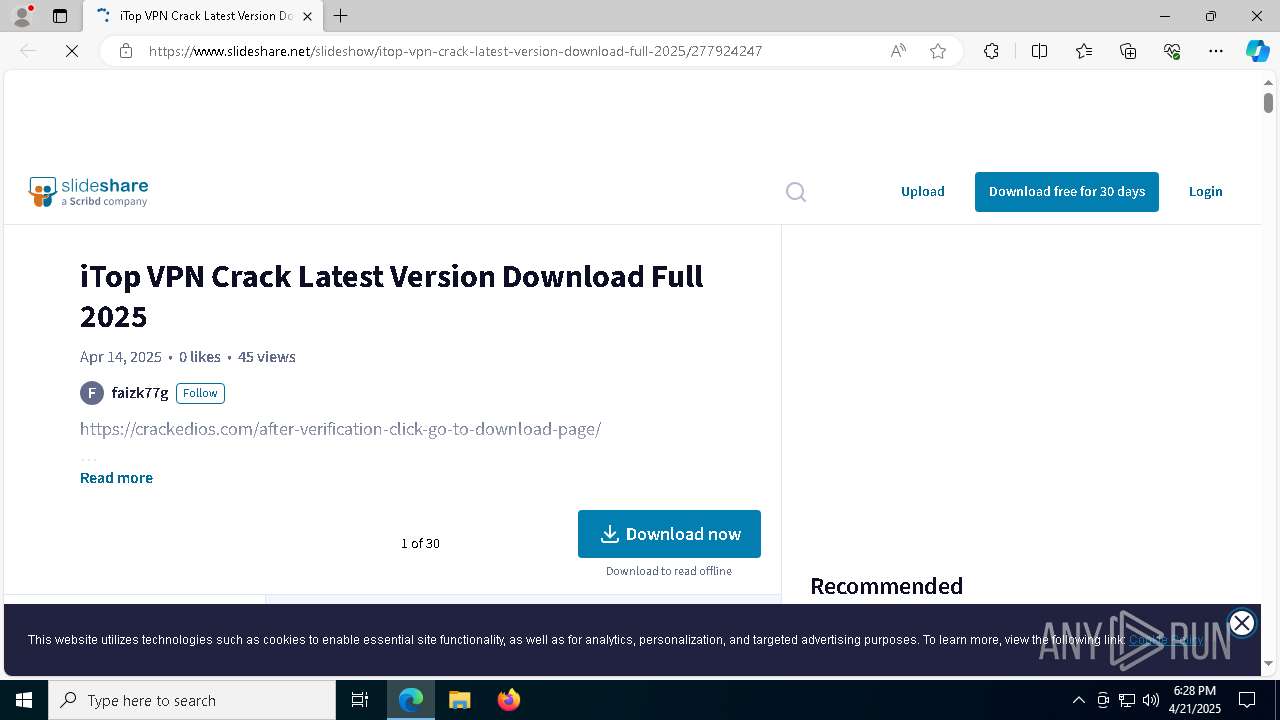Click the Login link
1280x720 pixels.
click(x=1205, y=192)
